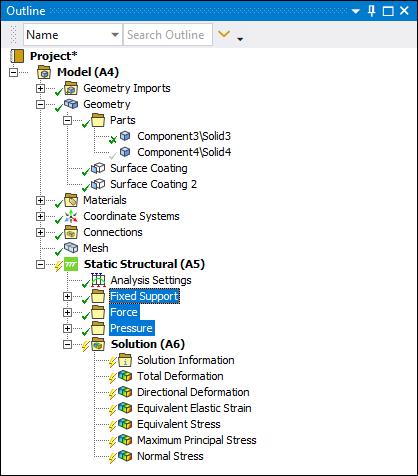
Task: Click the Solution (A6) icon
Action: 98,344
